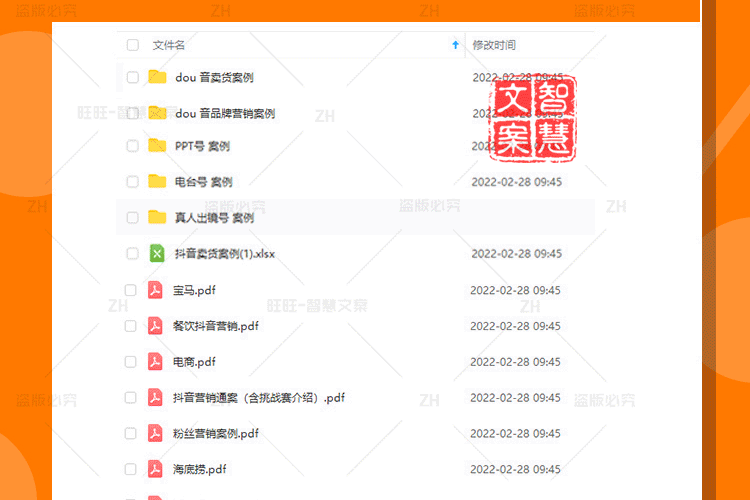
Task: Click the modified time of 粉丝营销案例.pdf
Action: click(515, 433)
